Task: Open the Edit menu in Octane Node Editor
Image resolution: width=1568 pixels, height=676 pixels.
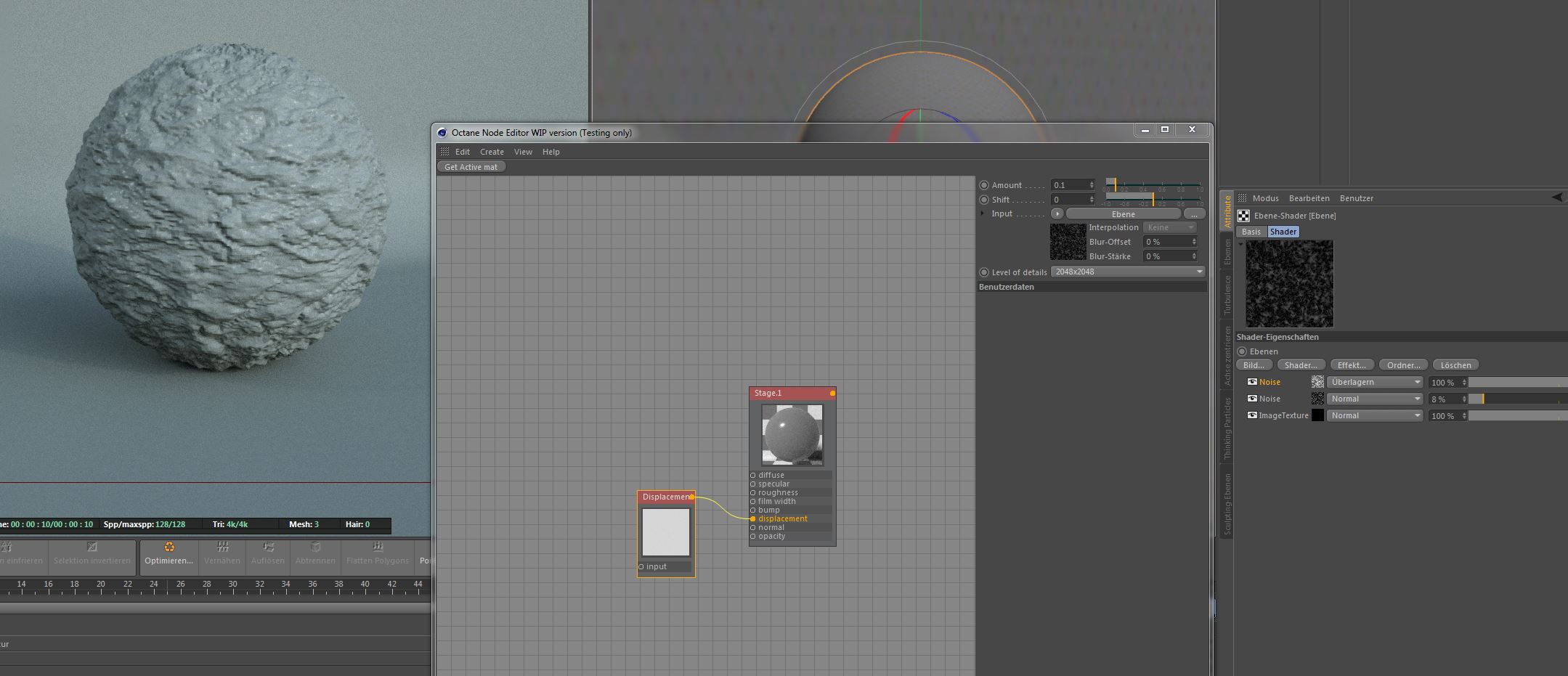Action: point(463,152)
